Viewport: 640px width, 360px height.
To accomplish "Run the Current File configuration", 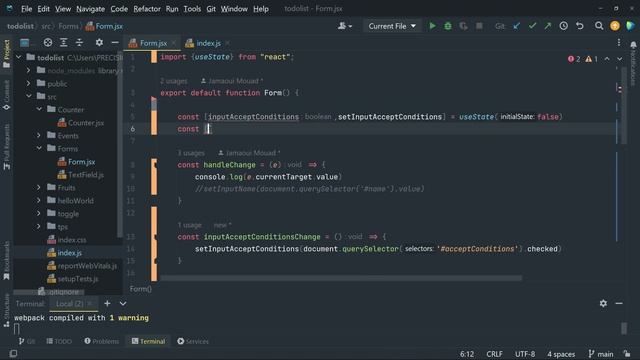I will click(x=432, y=26).
